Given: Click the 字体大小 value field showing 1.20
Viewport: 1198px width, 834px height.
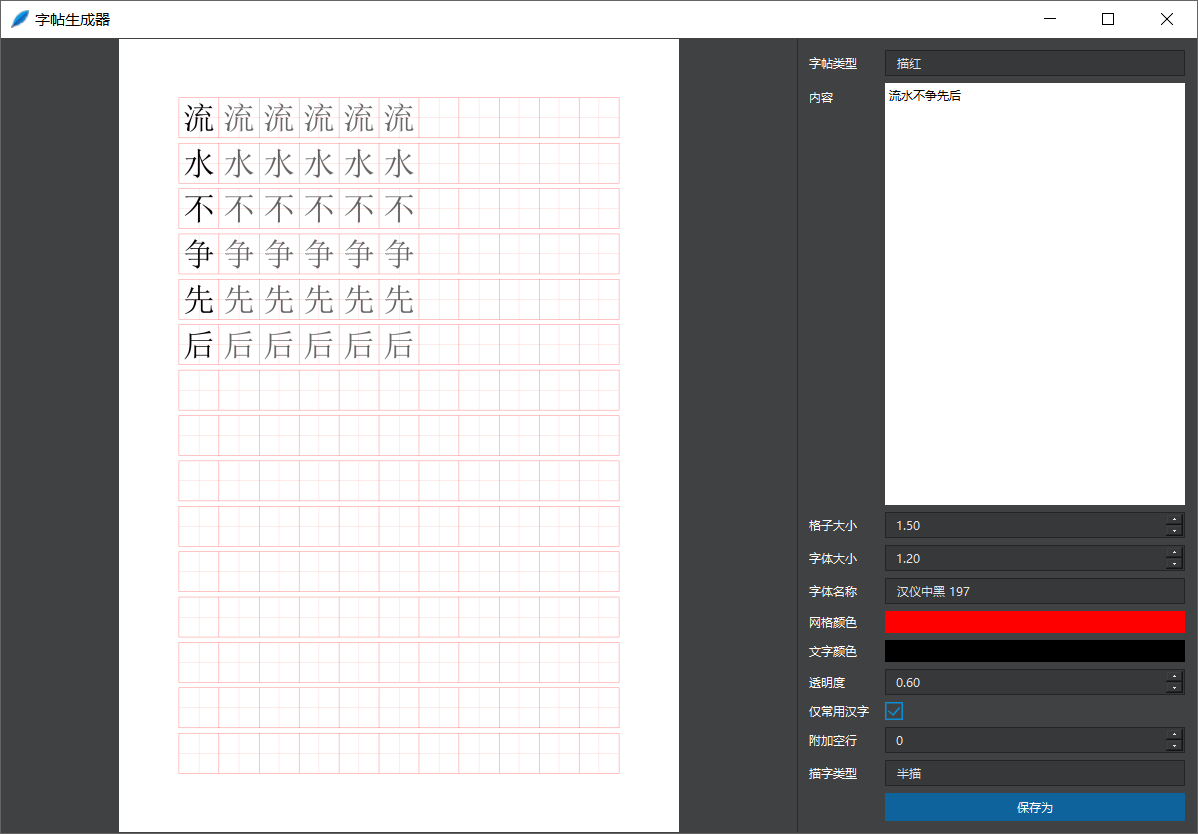Looking at the screenshot, I should pyautogui.click(x=1020, y=558).
